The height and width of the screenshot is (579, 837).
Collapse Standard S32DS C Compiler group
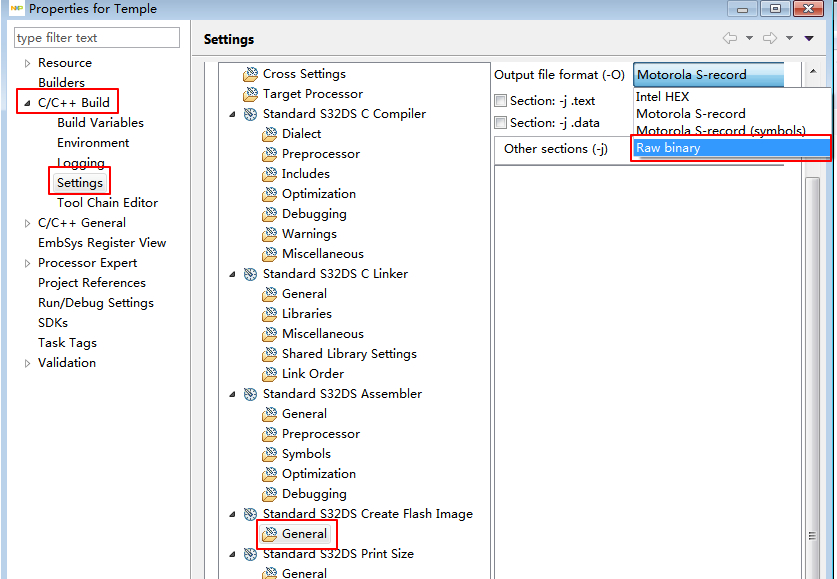[232, 115]
